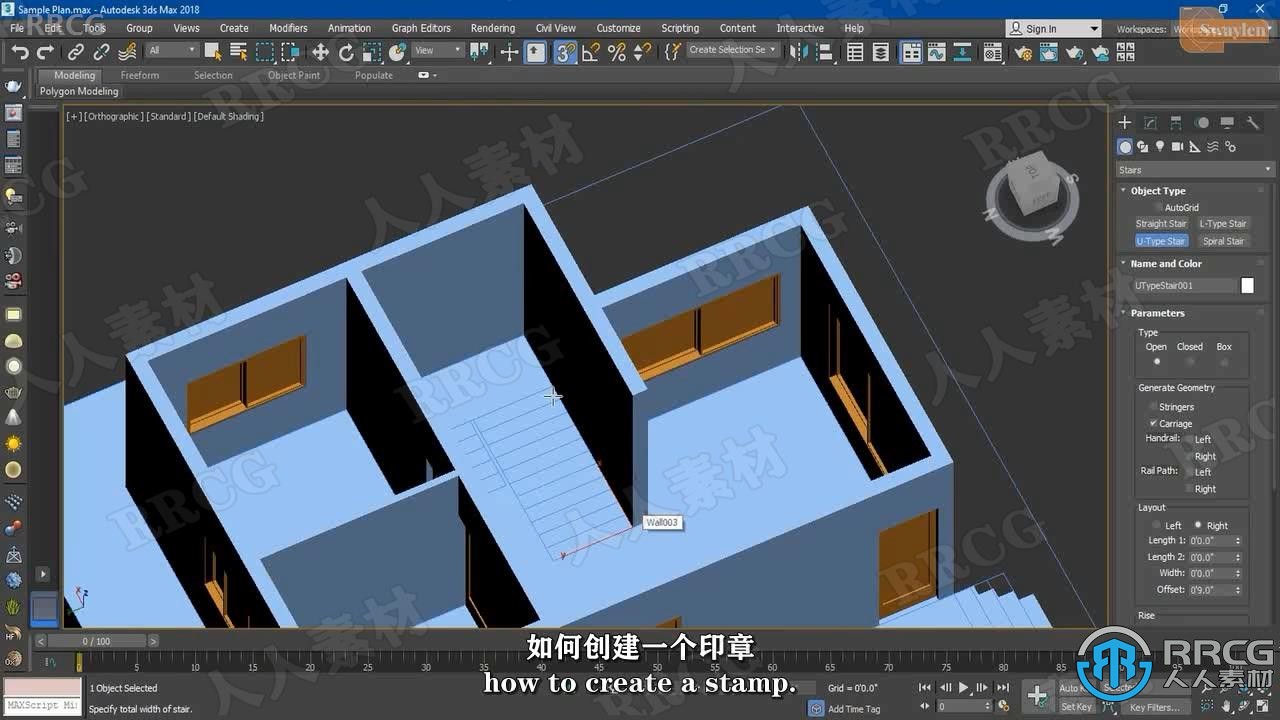Open the Utilities panel wrench icon
This screenshot has width=1280, height=720.
click(x=1252, y=123)
